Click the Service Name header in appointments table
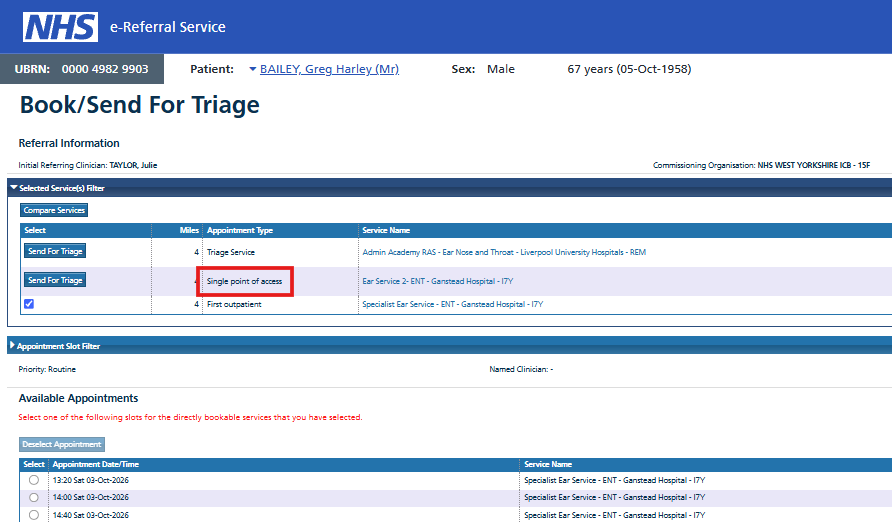Viewport: 892px width, 522px height. [548, 464]
